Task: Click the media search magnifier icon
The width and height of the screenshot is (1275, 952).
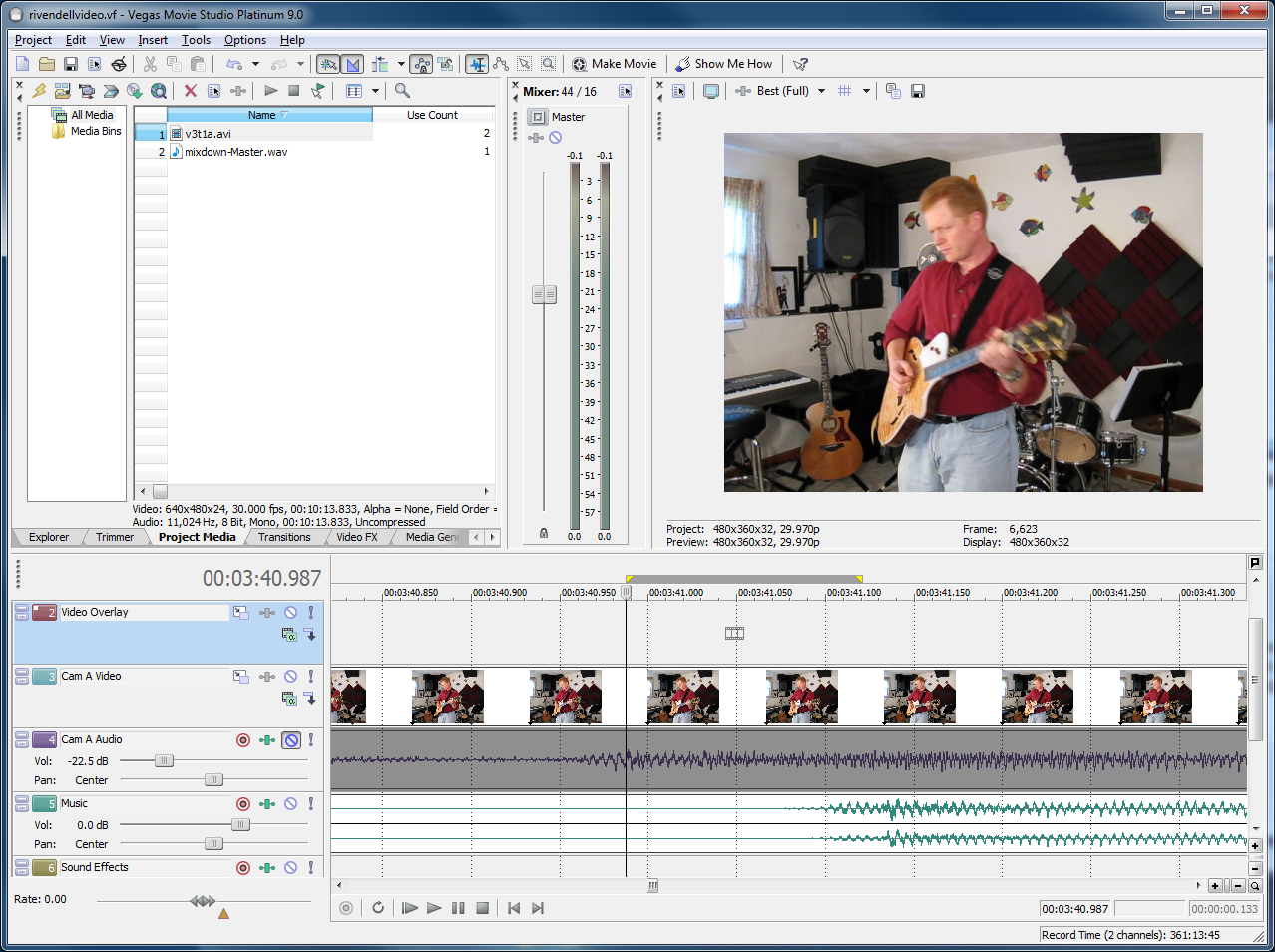Action: [x=402, y=91]
